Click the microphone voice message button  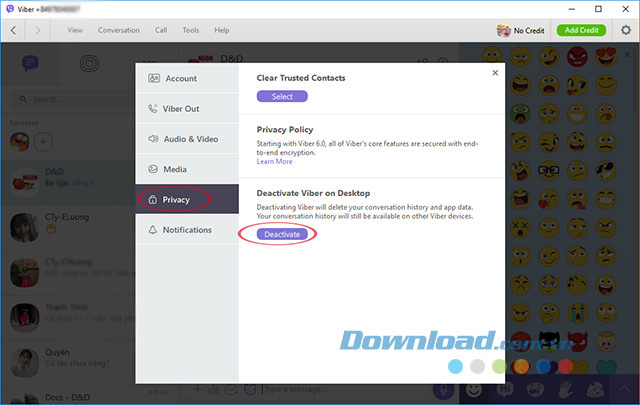point(443,390)
